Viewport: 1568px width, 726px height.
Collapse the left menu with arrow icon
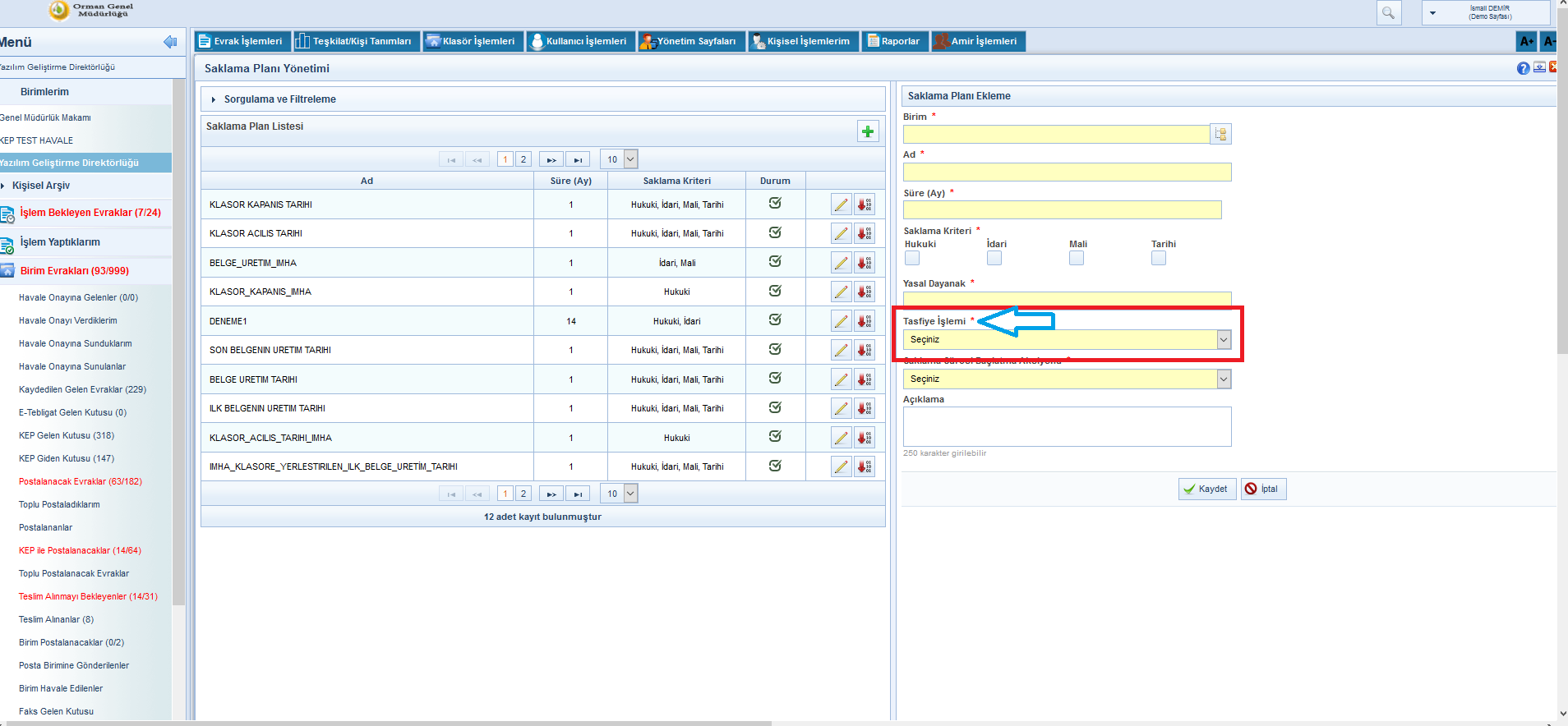tap(170, 42)
